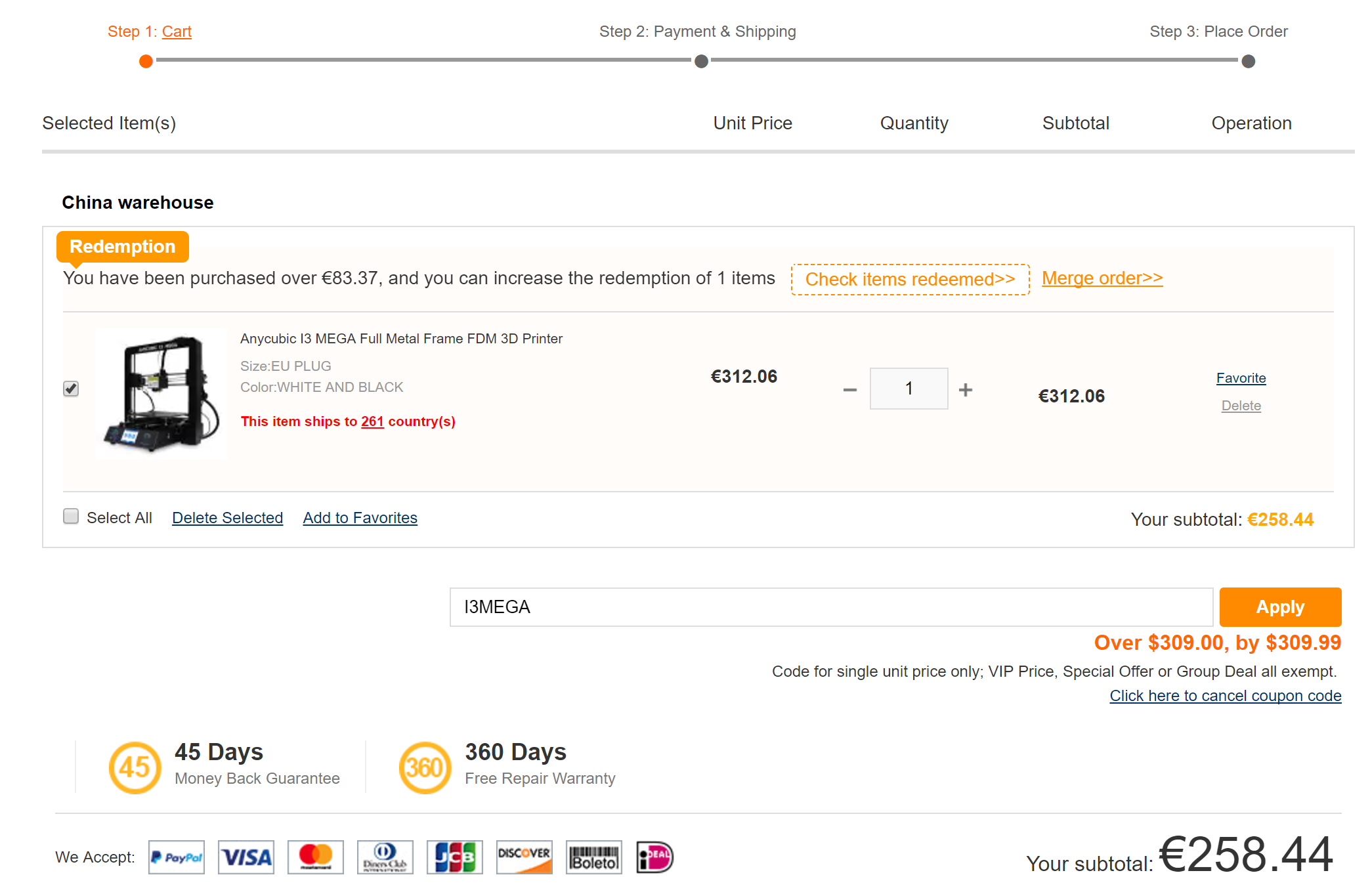Open the 261 countries shipping link
Viewport: 1370px width, 896px height.
pos(372,421)
